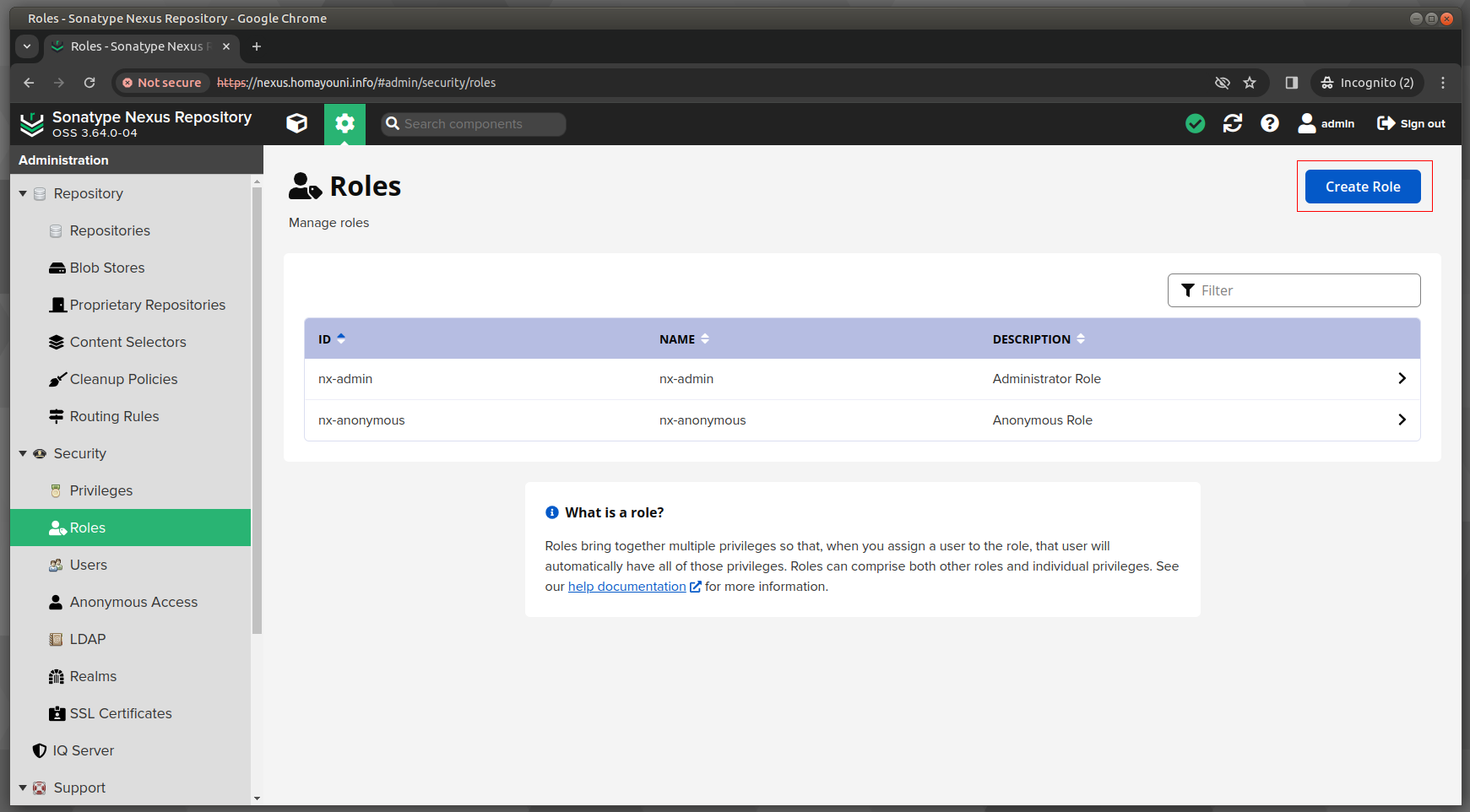The image size is (1470, 812).
Task: Bookmark this page with the star icon
Action: [1250, 83]
